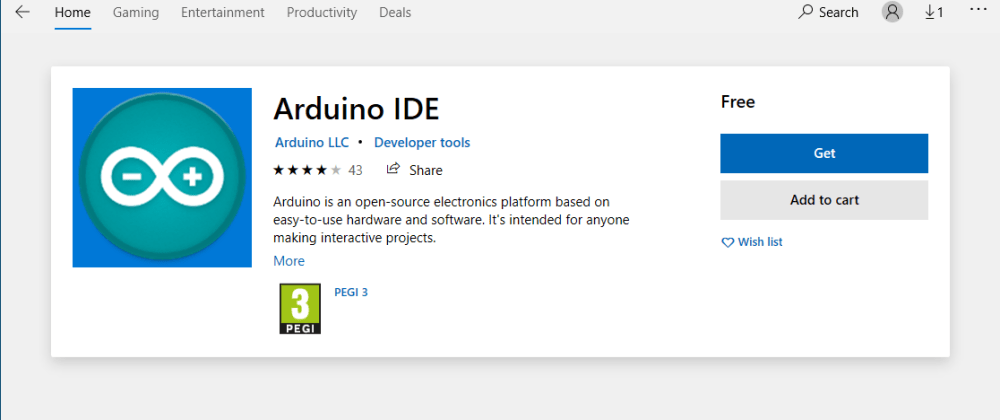Open downloads and updates indicator
This screenshot has width=1000, height=420.
934,12
